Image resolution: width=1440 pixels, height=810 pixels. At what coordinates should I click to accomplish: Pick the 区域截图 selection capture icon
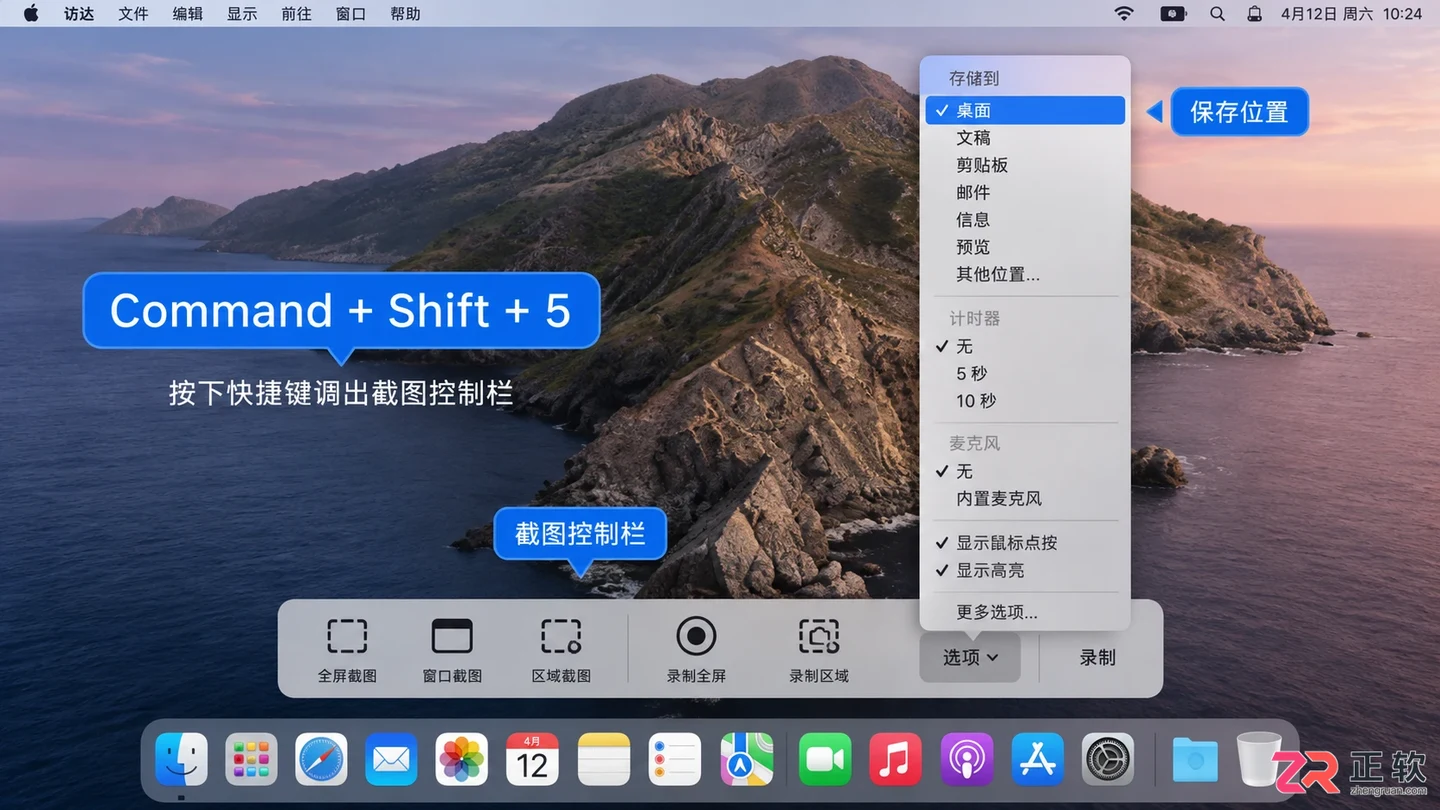pyautogui.click(x=561, y=636)
